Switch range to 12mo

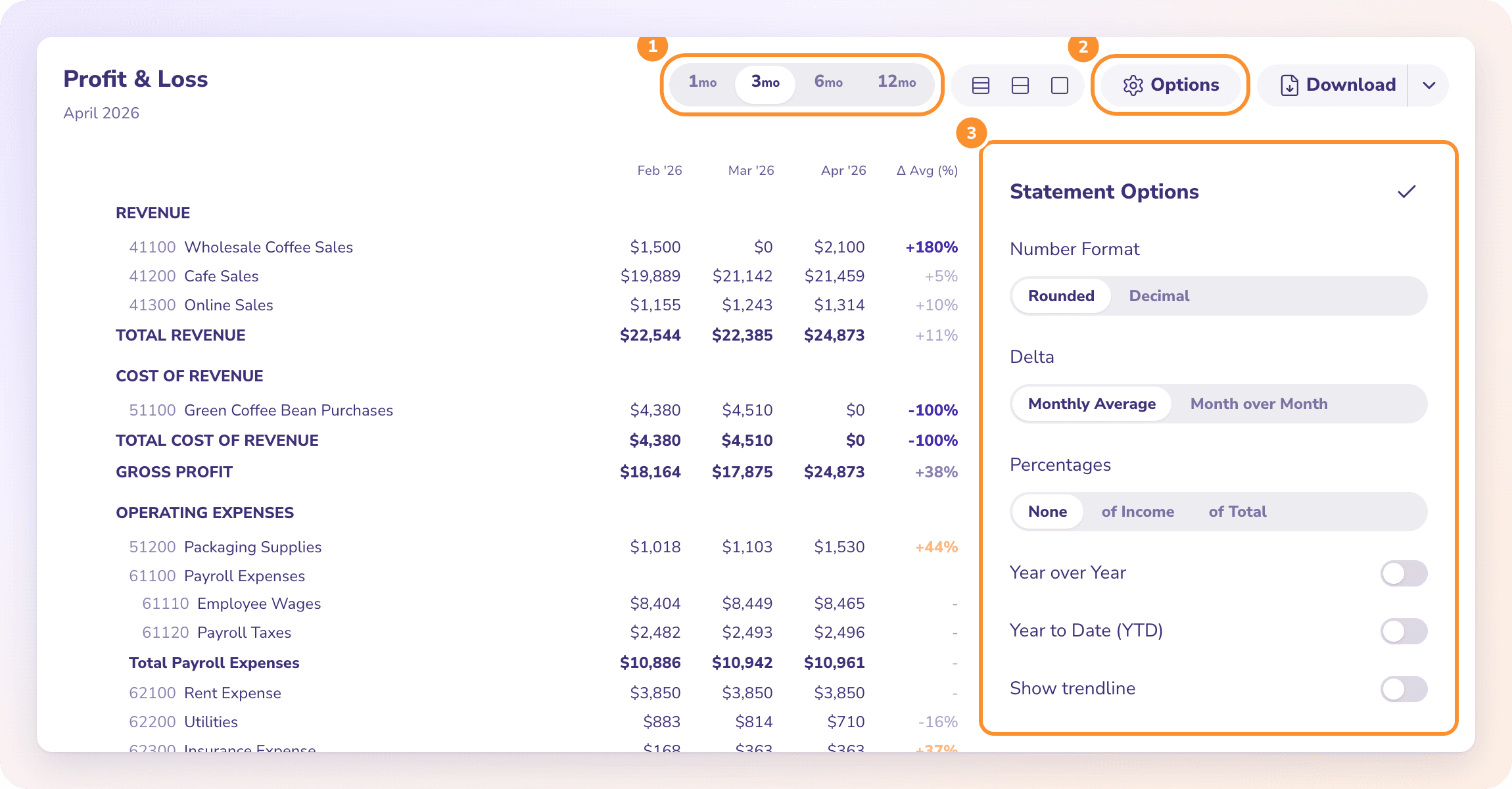tap(897, 82)
